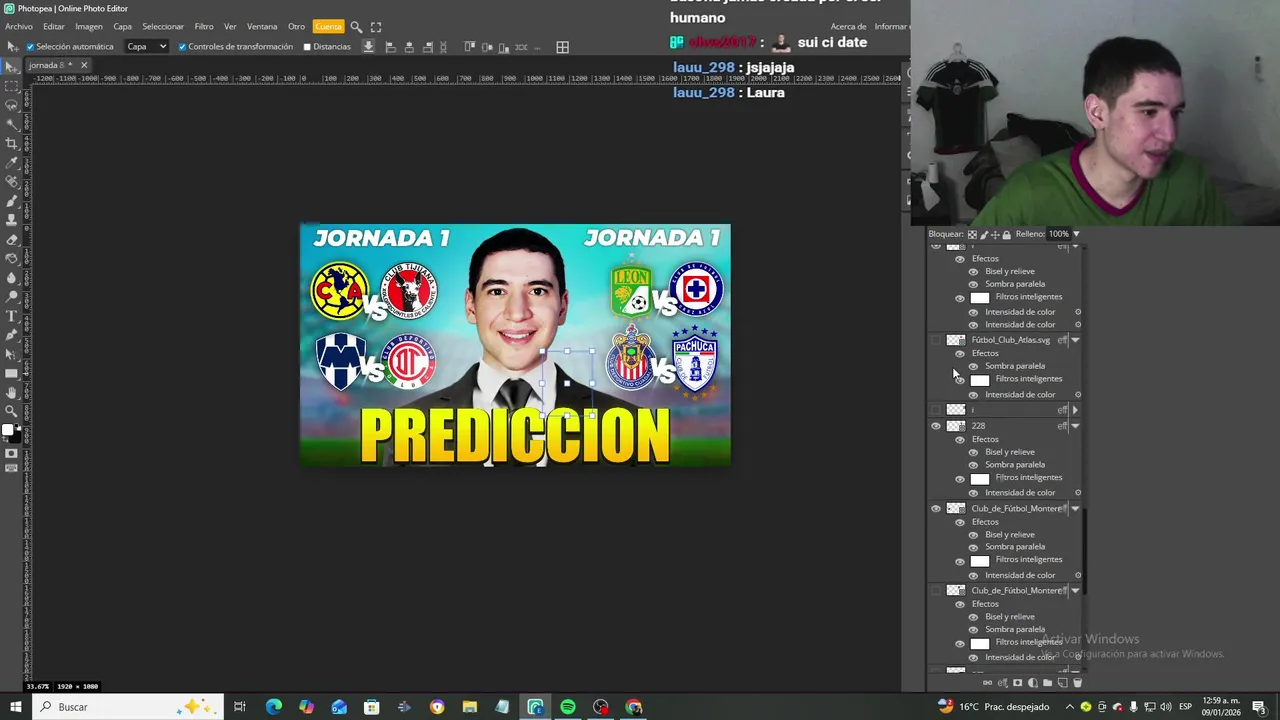Toggle Quick Mask mode icon
The width and height of the screenshot is (1280, 720).
(12, 453)
